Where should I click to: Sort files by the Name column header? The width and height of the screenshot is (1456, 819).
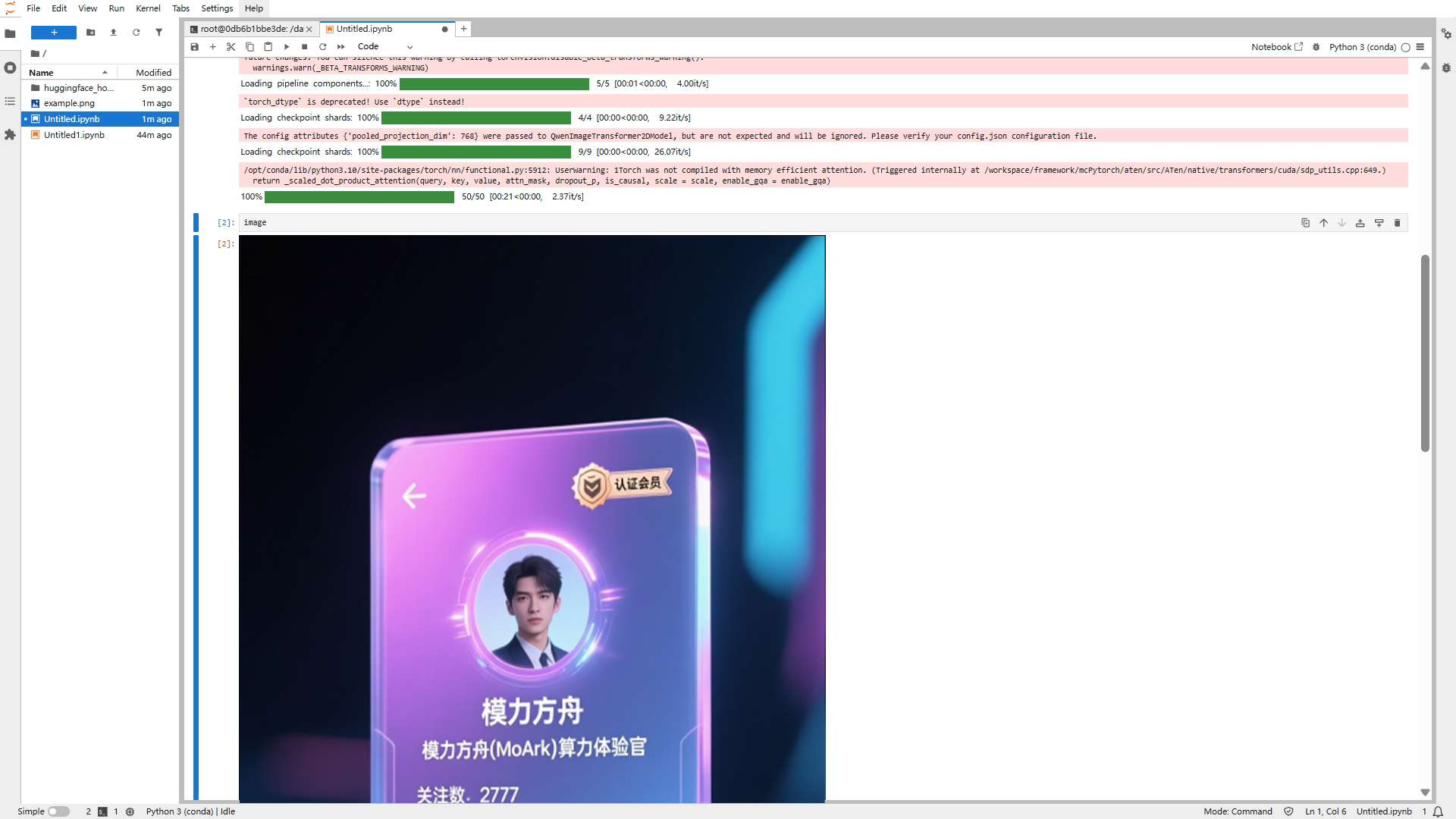point(68,73)
